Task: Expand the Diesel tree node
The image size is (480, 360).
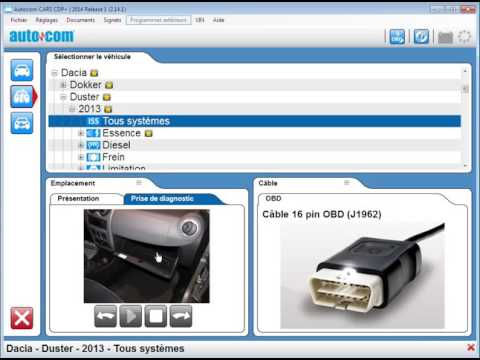Action: coord(81,145)
